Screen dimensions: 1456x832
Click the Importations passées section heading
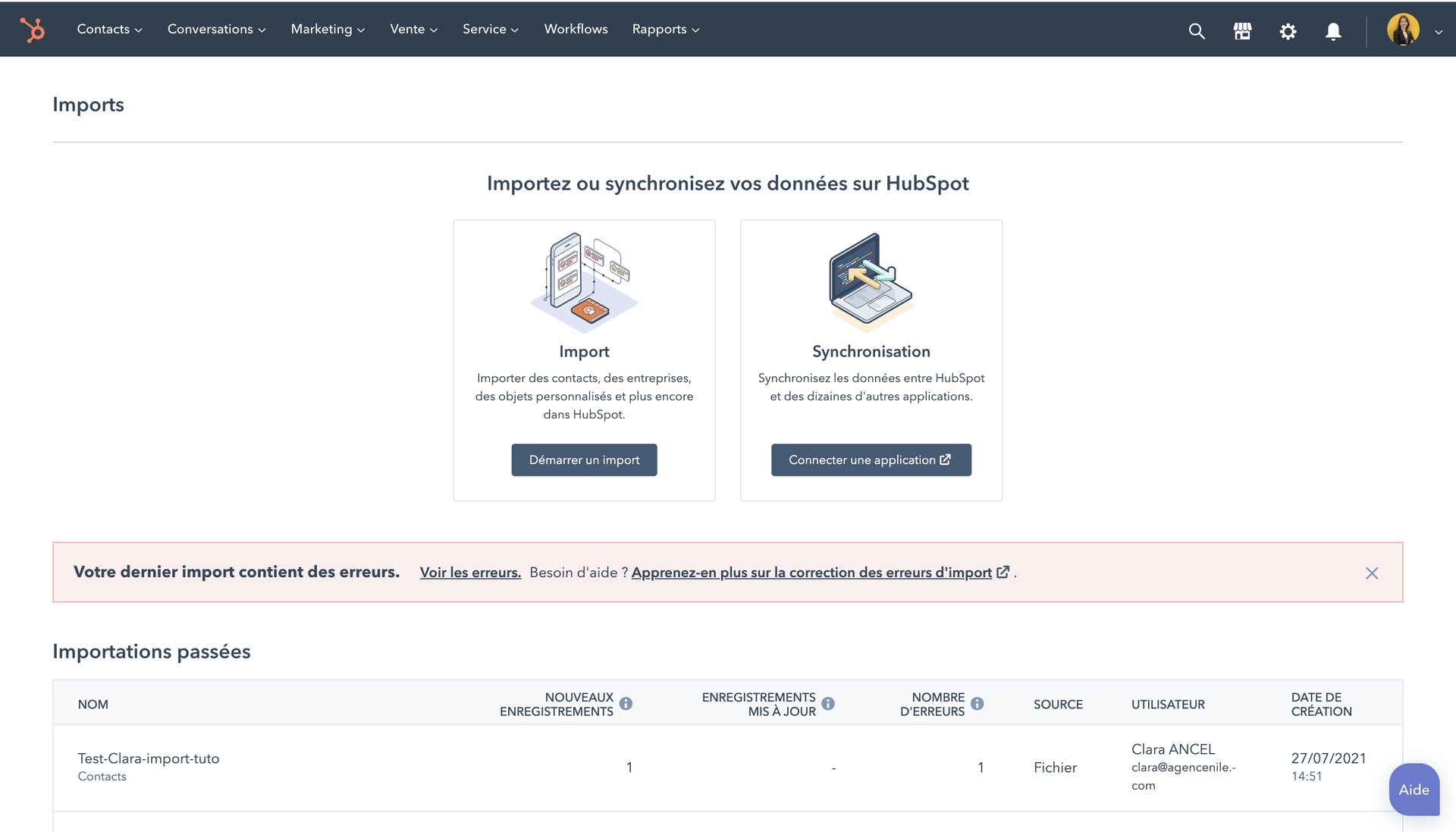152,651
